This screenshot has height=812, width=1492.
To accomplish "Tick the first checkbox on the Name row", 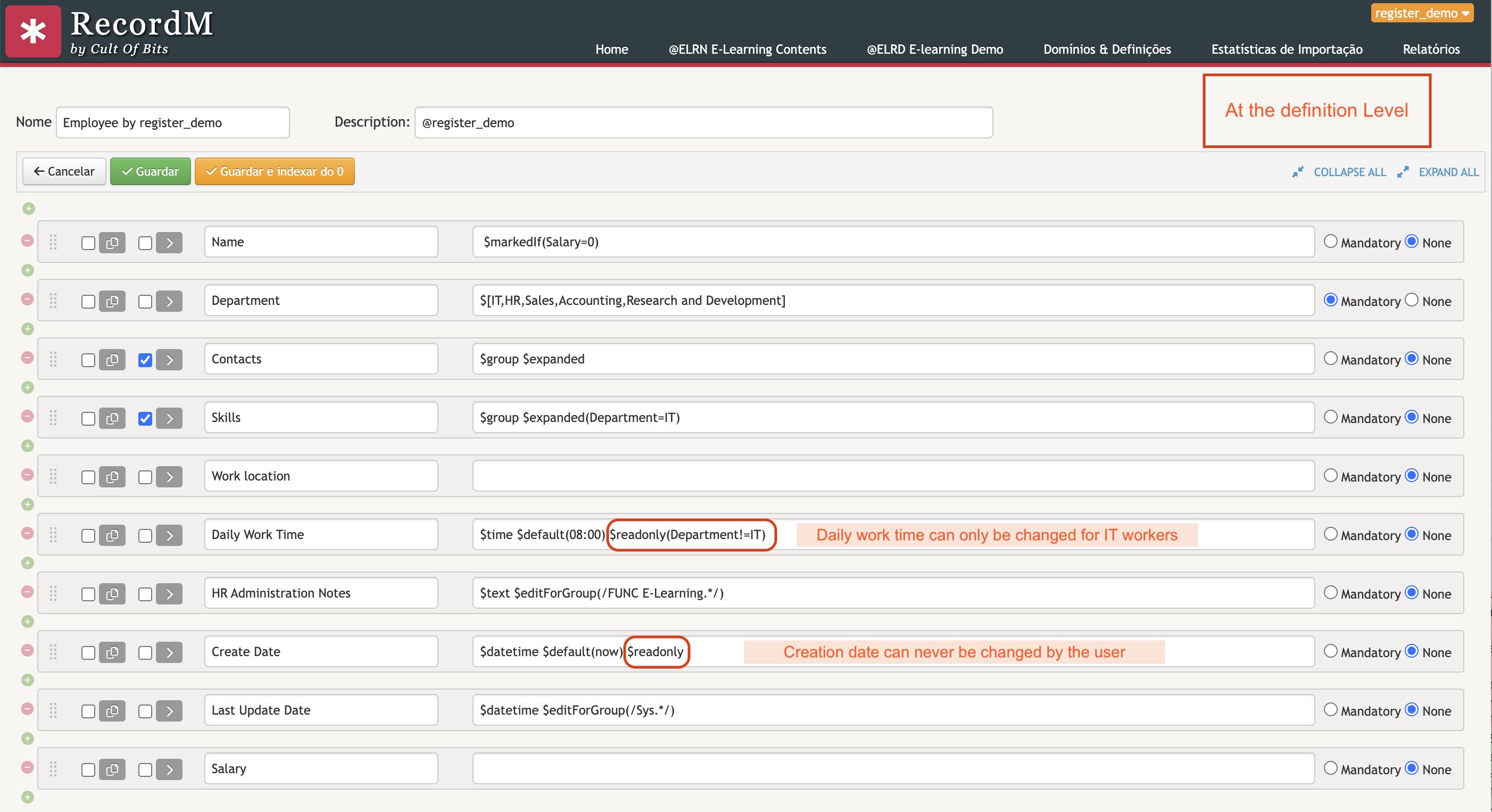I will 88,243.
